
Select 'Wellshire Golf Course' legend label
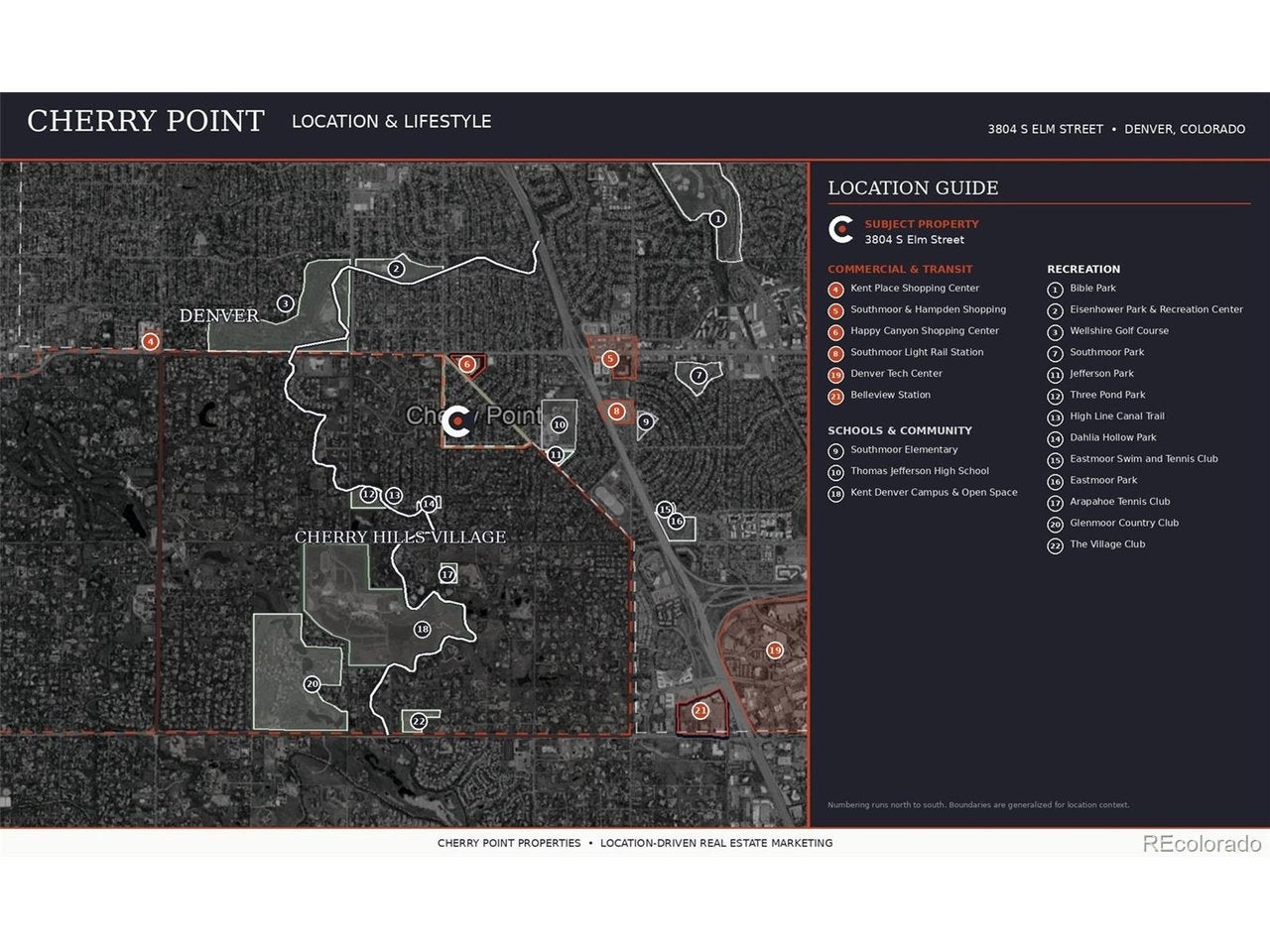(1119, 331)
